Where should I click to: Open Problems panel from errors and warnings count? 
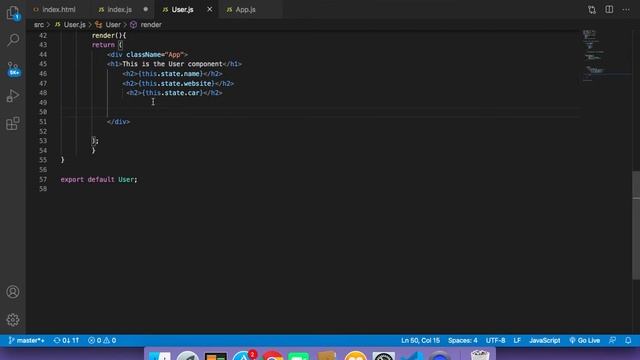102,340
